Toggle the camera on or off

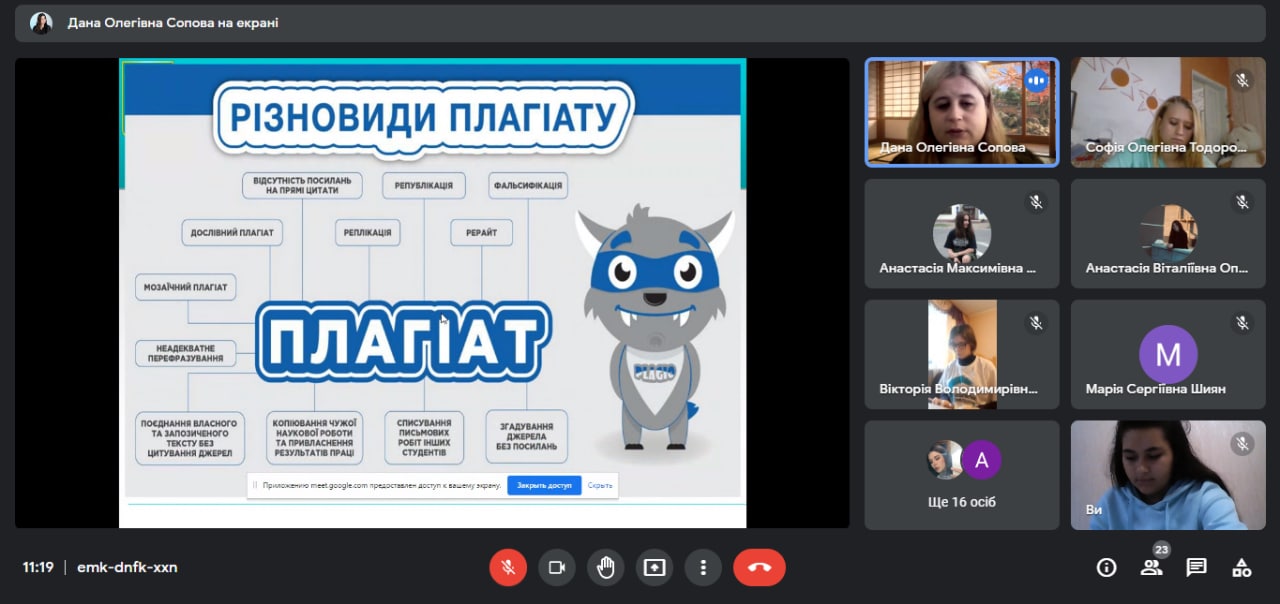tap(557, 567)
